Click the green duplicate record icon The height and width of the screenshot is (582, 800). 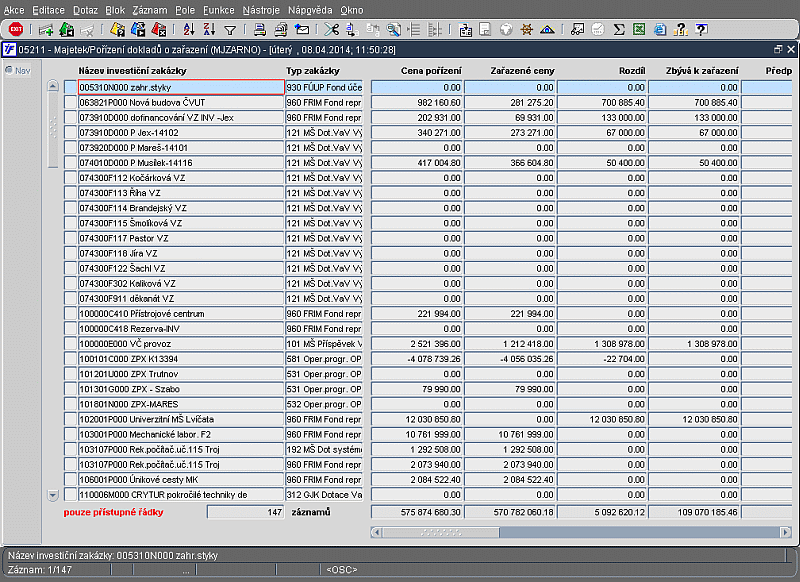point(67,30)
